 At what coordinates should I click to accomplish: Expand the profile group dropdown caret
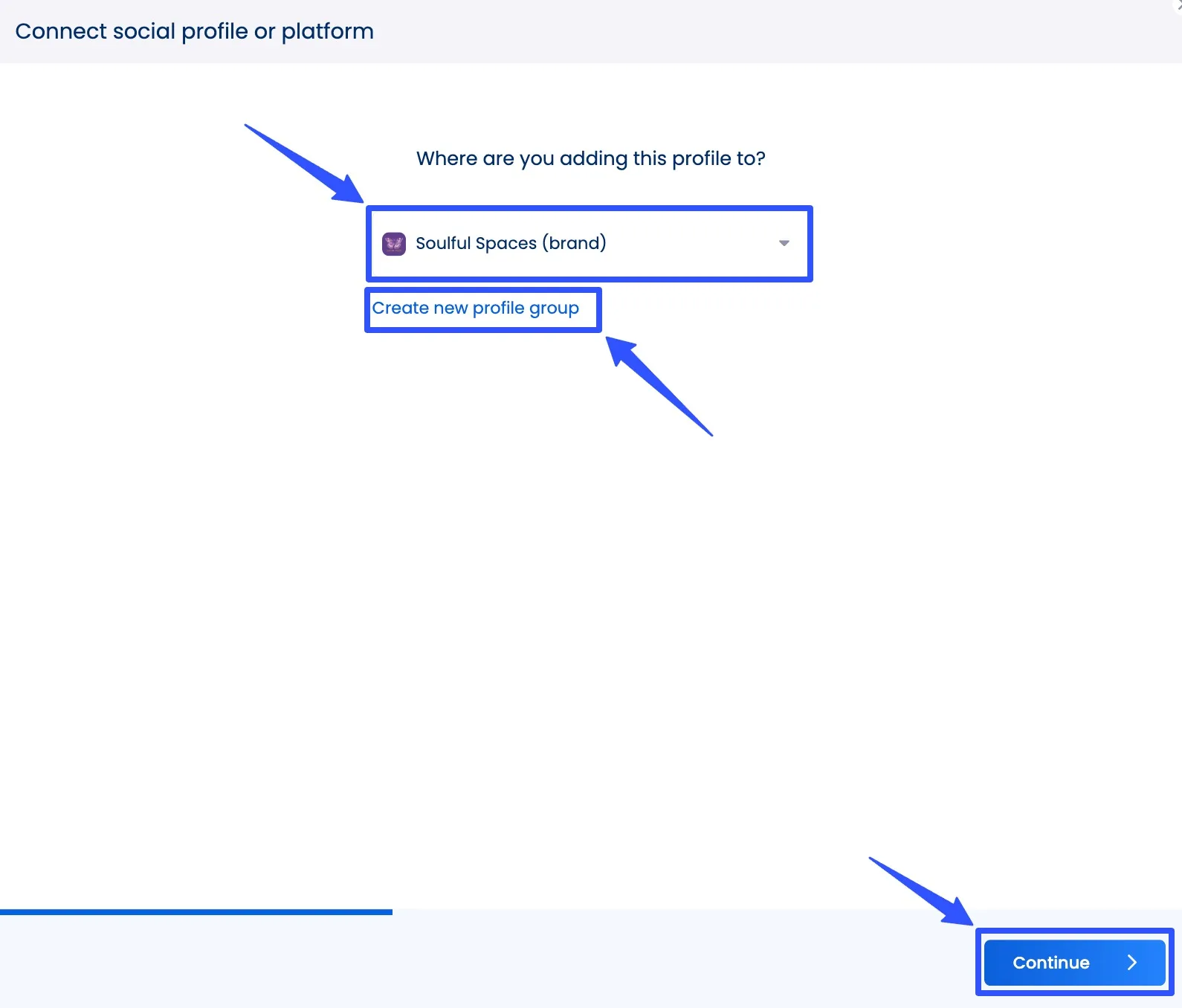click(784, 243)
